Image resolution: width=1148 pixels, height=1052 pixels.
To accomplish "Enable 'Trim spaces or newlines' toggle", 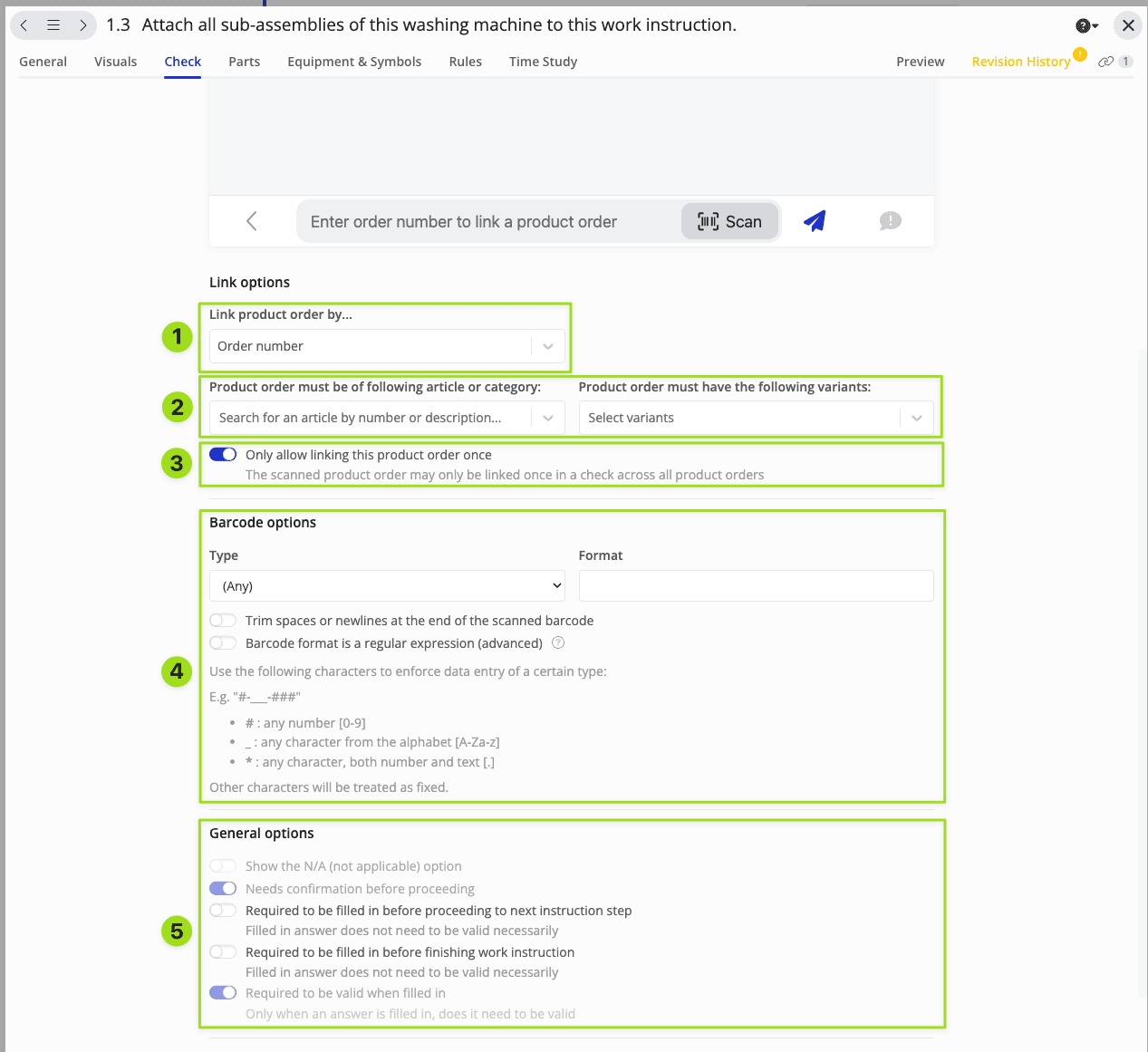I will [x=222, y=620].
